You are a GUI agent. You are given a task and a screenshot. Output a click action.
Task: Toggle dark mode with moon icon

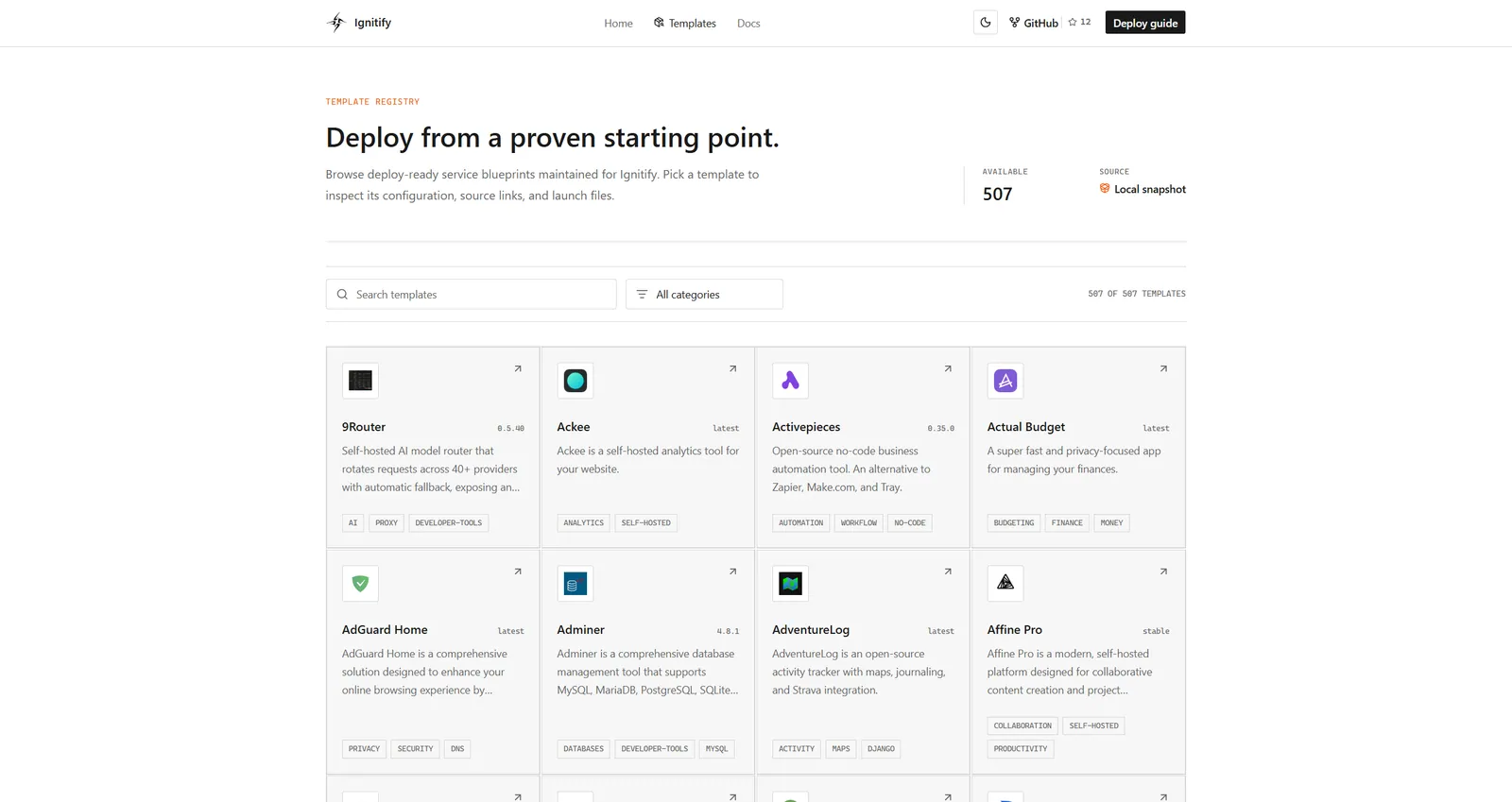tap(985, 23)
